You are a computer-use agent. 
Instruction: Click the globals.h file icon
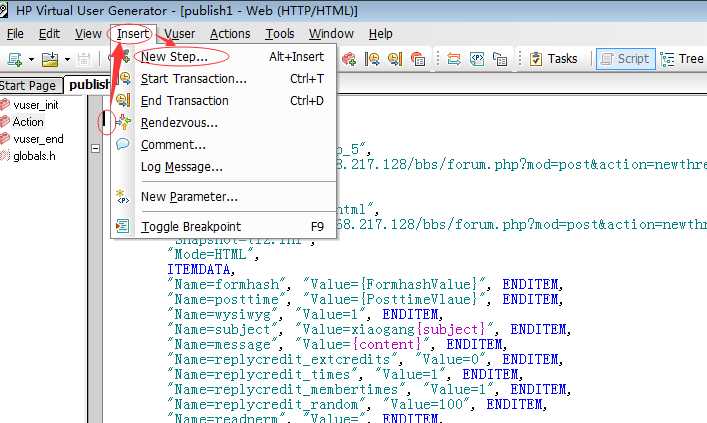[5, 156]
